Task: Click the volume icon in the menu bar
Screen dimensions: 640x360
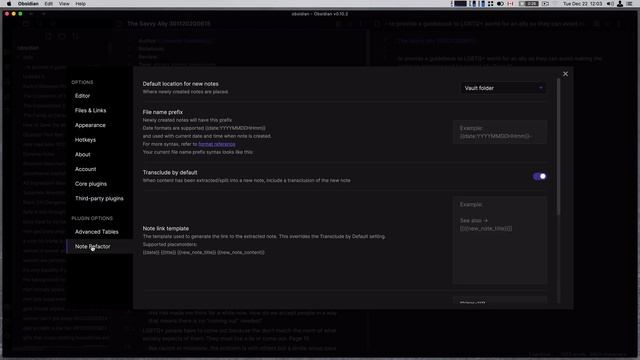Action: (x=610, y=4)
